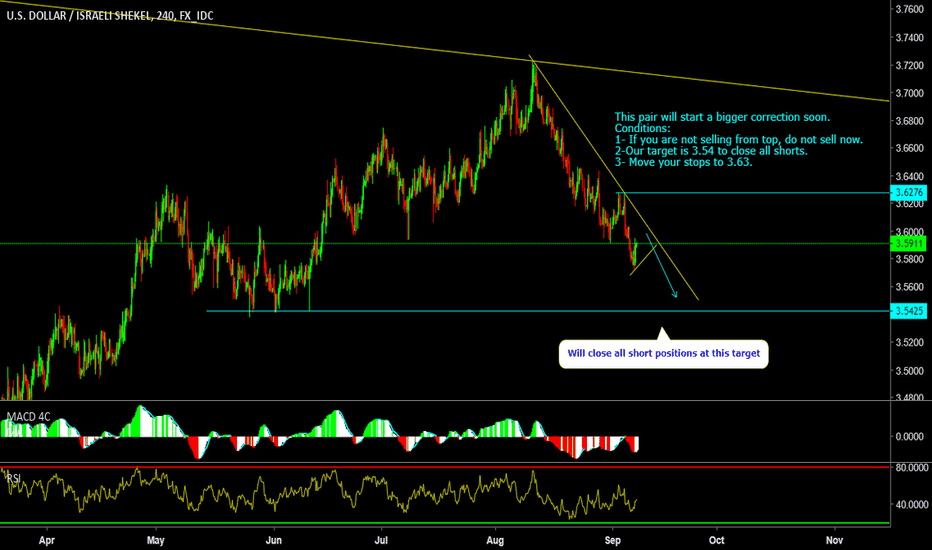
Task: Click the 3.6600 price axis value
Action: (910, 148)
